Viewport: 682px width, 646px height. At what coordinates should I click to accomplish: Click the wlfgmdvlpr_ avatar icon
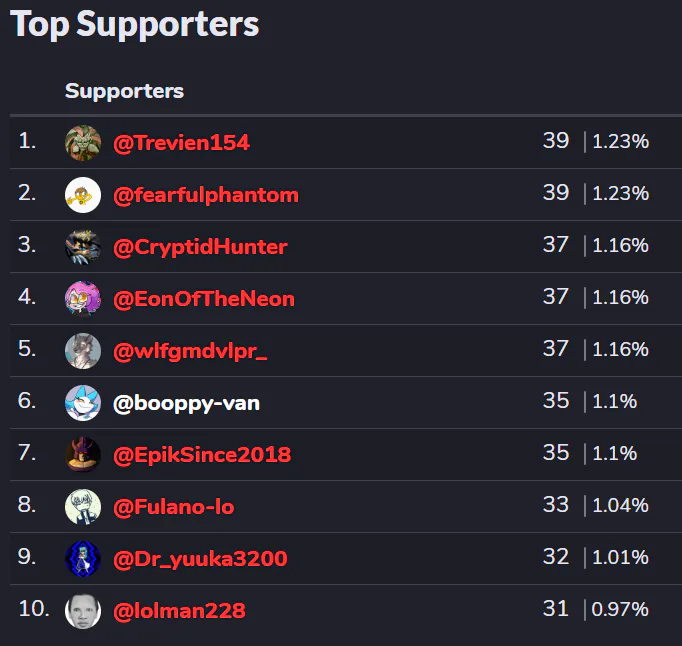point(83,351)
